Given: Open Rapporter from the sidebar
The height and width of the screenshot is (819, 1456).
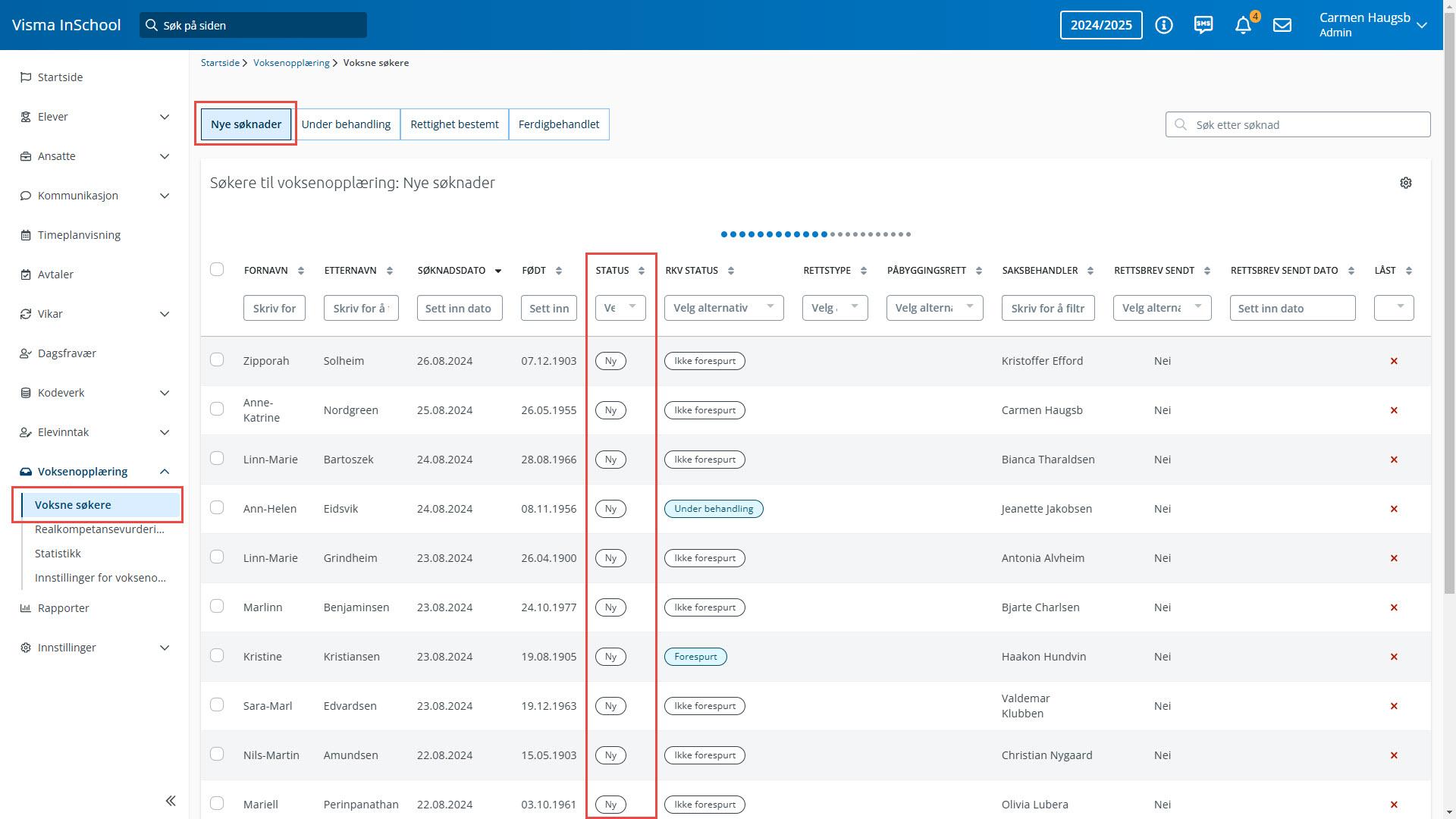Looking at the screenshot, I should click(64, 608).
